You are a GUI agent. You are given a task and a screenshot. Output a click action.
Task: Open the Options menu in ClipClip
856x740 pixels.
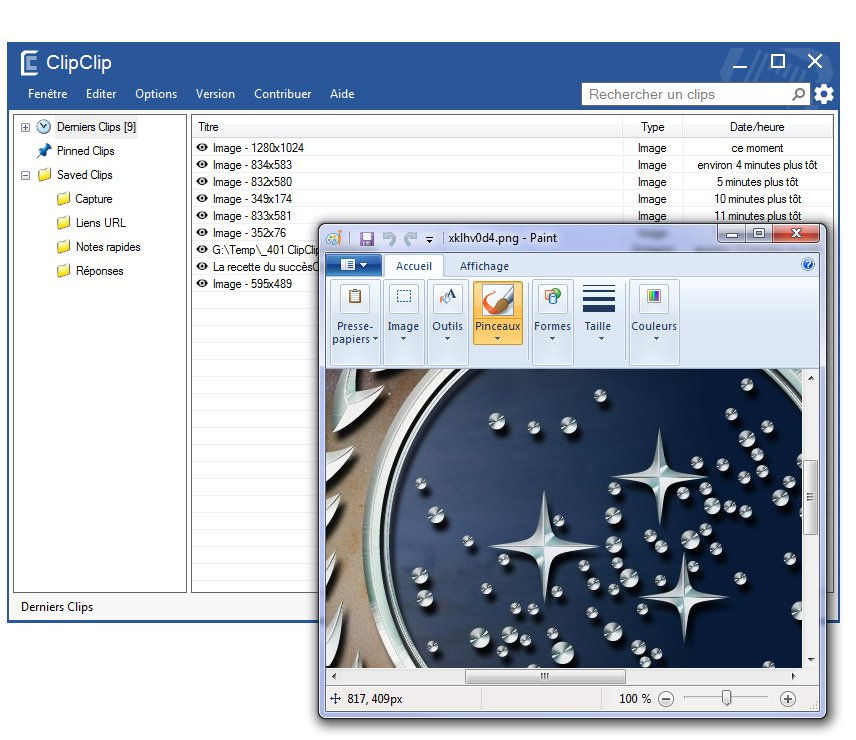click(x=156, y=94)
